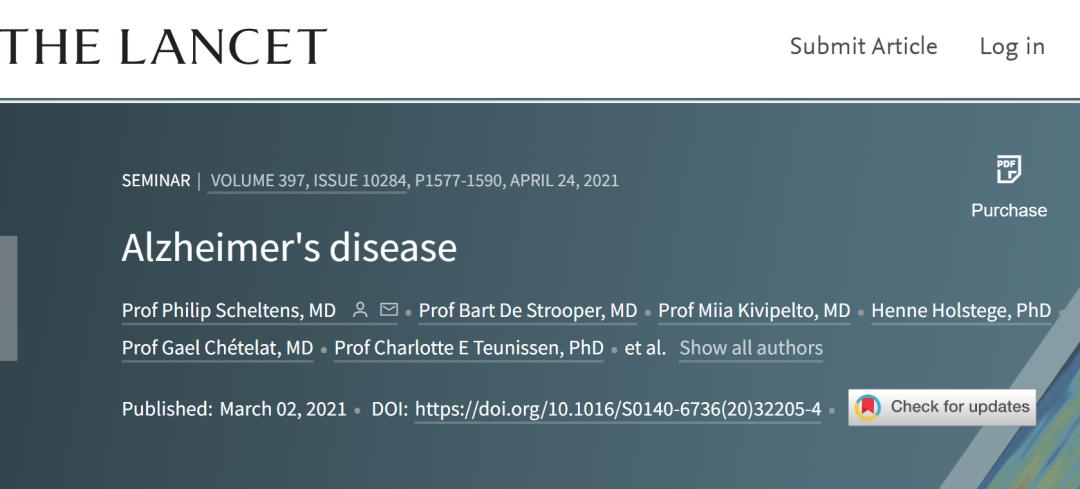Select the Log in link
This screenshot has height=489, width=1080.
pos(1012,46)
